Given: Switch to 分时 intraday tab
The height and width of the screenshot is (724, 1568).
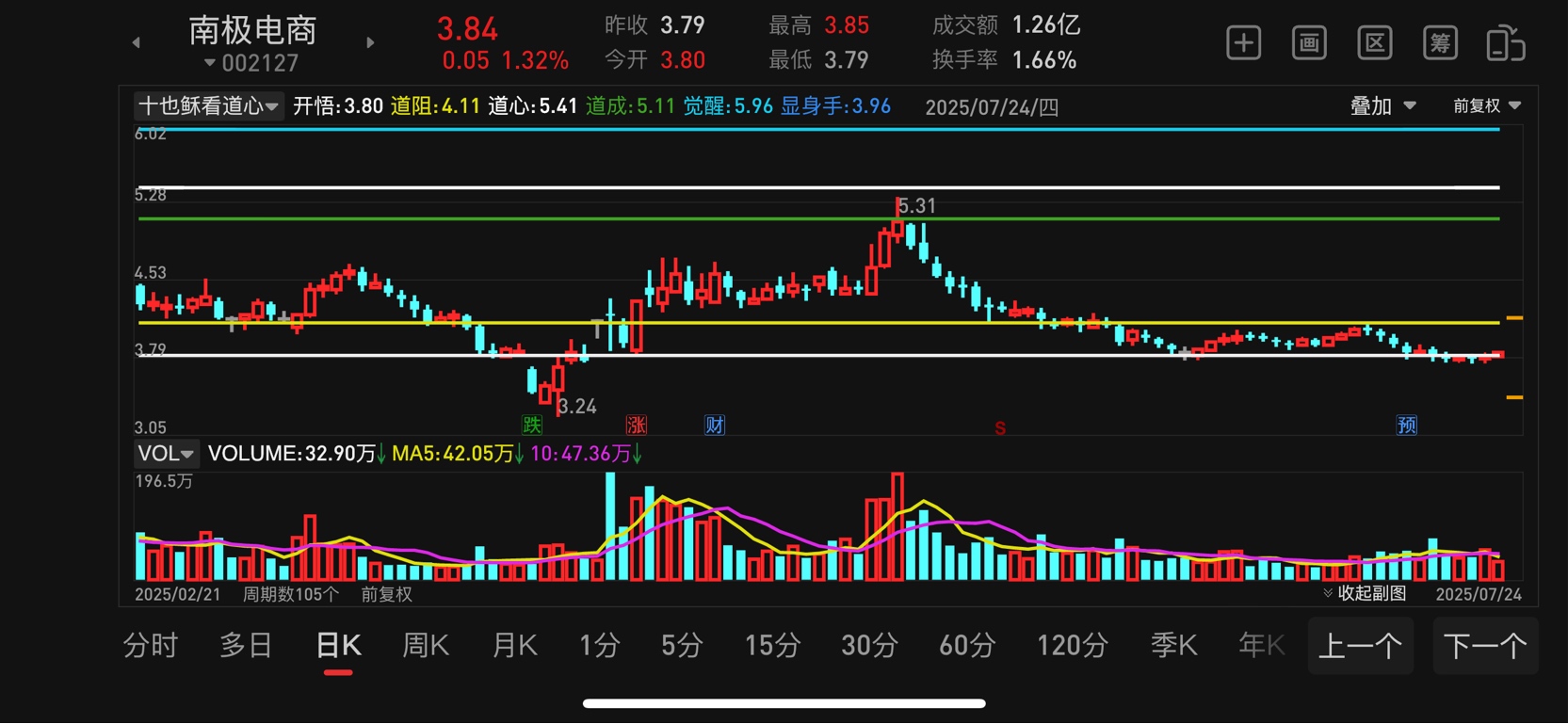Looking at the screenshot, I should tap(151, 646).
